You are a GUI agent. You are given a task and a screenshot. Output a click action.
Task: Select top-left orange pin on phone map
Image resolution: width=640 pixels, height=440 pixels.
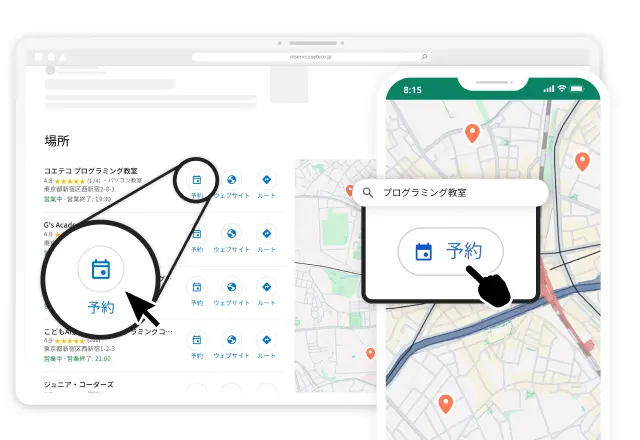tap(472, 133)
